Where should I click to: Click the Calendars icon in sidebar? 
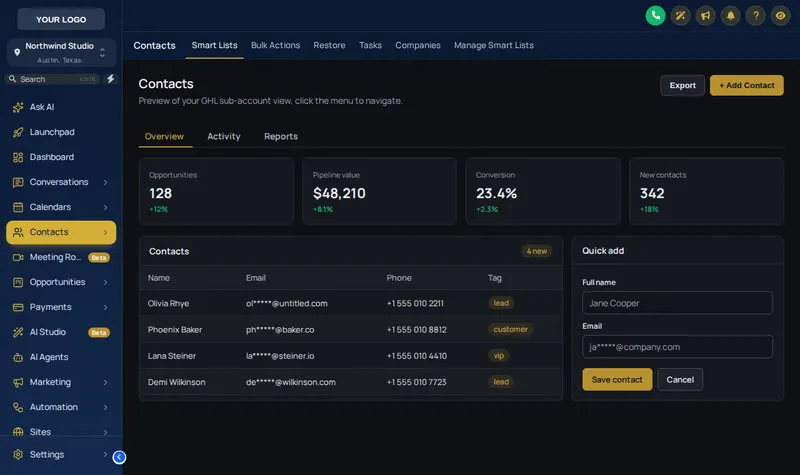(x=18, y=207)
